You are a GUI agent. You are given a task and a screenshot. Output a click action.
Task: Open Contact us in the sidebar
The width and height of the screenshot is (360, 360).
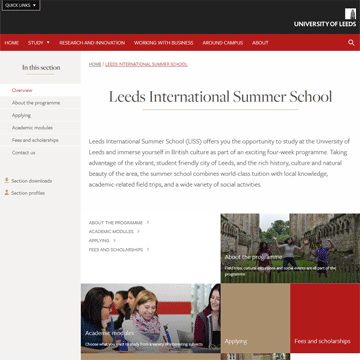click(x=40, y=152)
